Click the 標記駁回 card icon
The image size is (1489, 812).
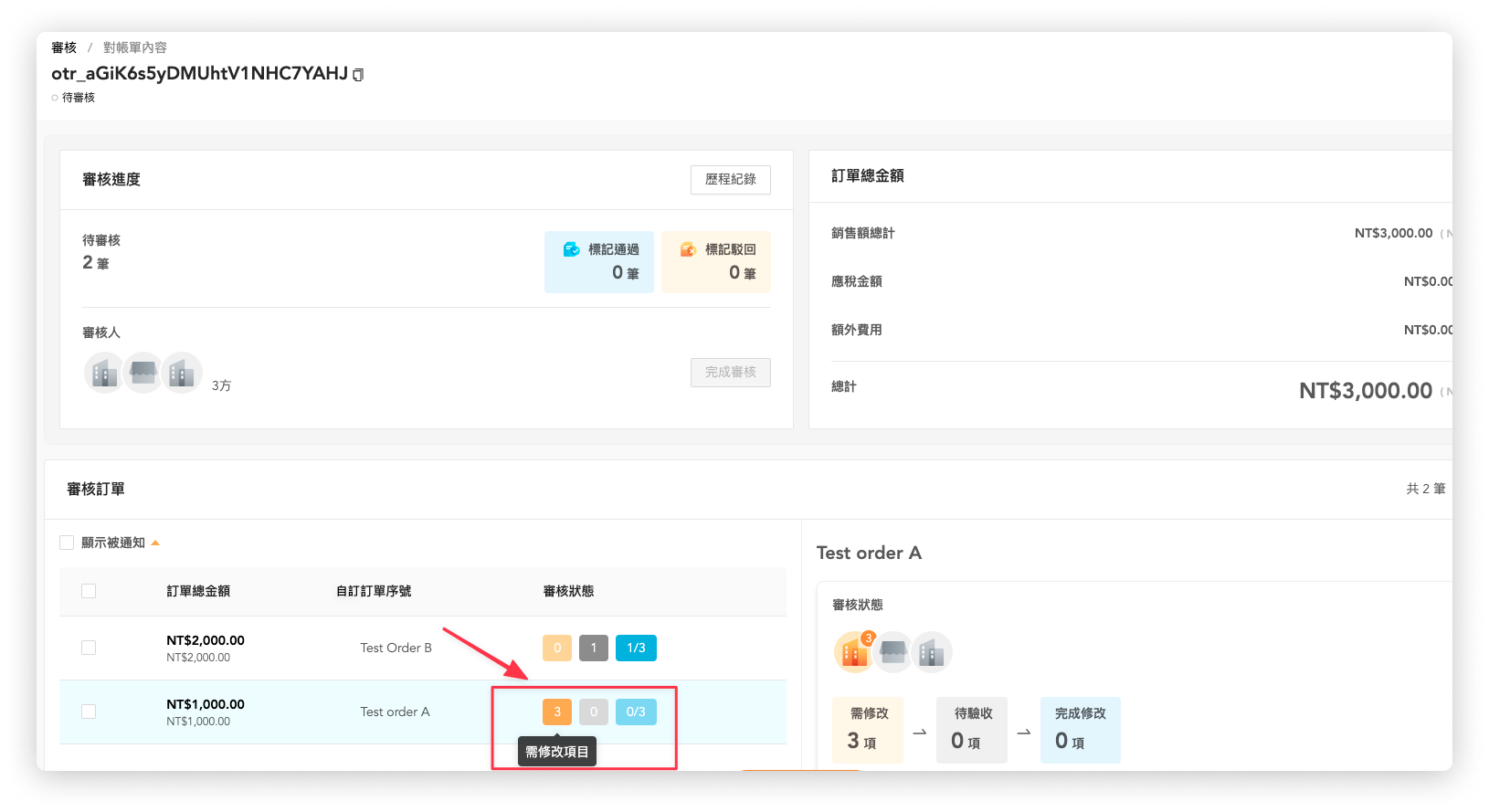click(689, 249)
